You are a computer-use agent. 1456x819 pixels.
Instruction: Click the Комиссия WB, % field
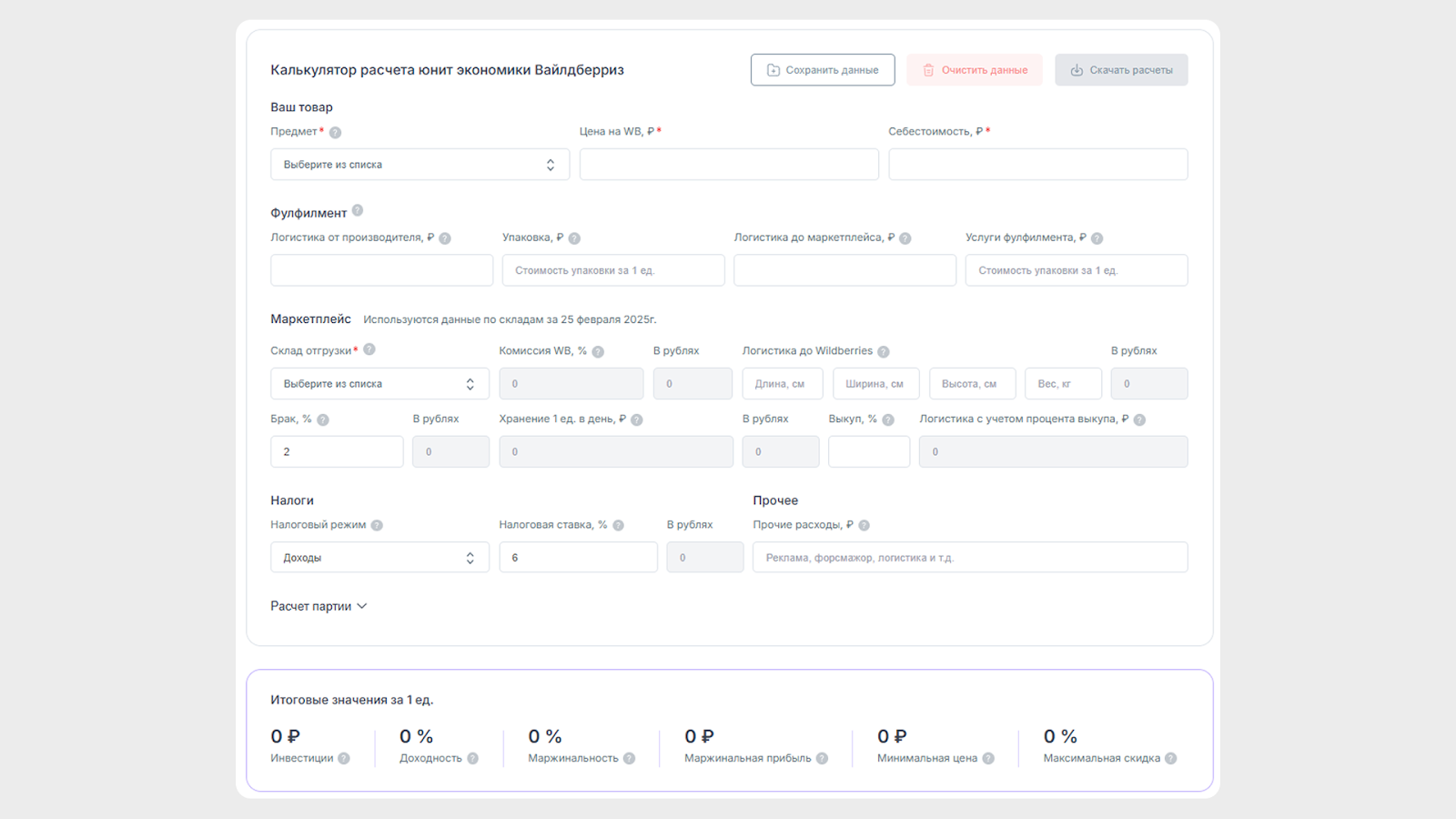[x=571, y=384]
